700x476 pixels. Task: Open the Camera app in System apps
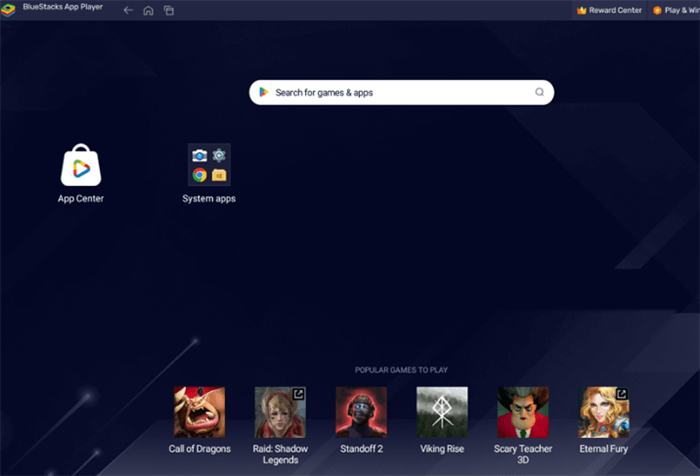[x=199, y=155]
